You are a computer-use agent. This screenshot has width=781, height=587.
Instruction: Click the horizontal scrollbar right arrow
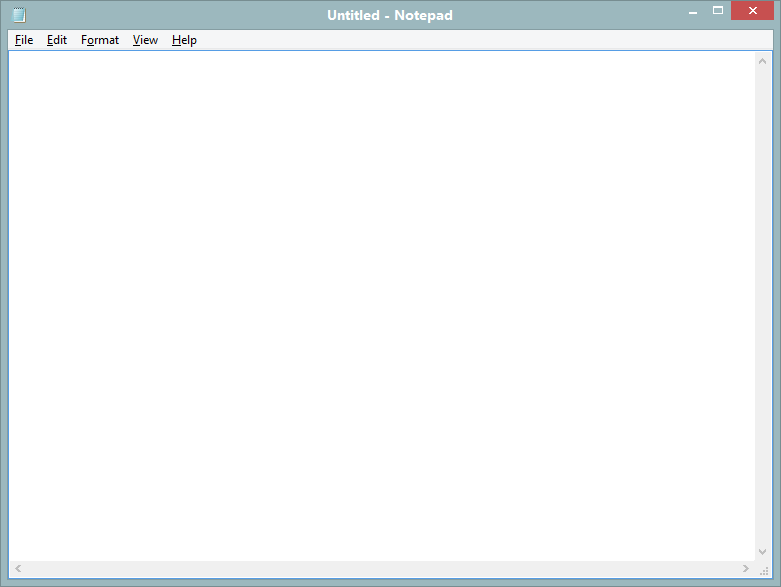coord(746,569)
